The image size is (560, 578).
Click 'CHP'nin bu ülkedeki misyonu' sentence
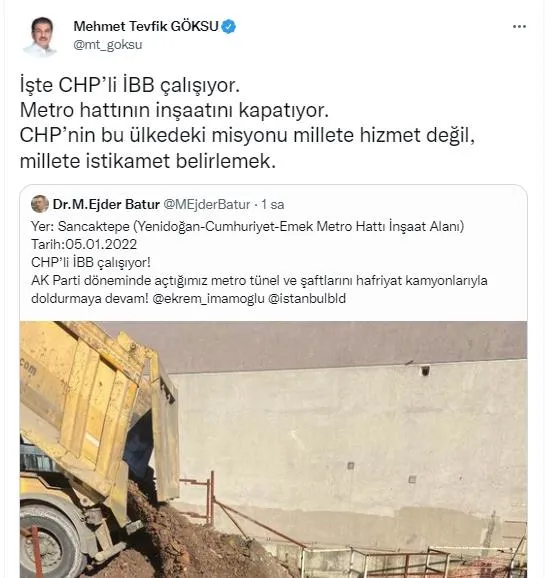click(x=153, y=135)
